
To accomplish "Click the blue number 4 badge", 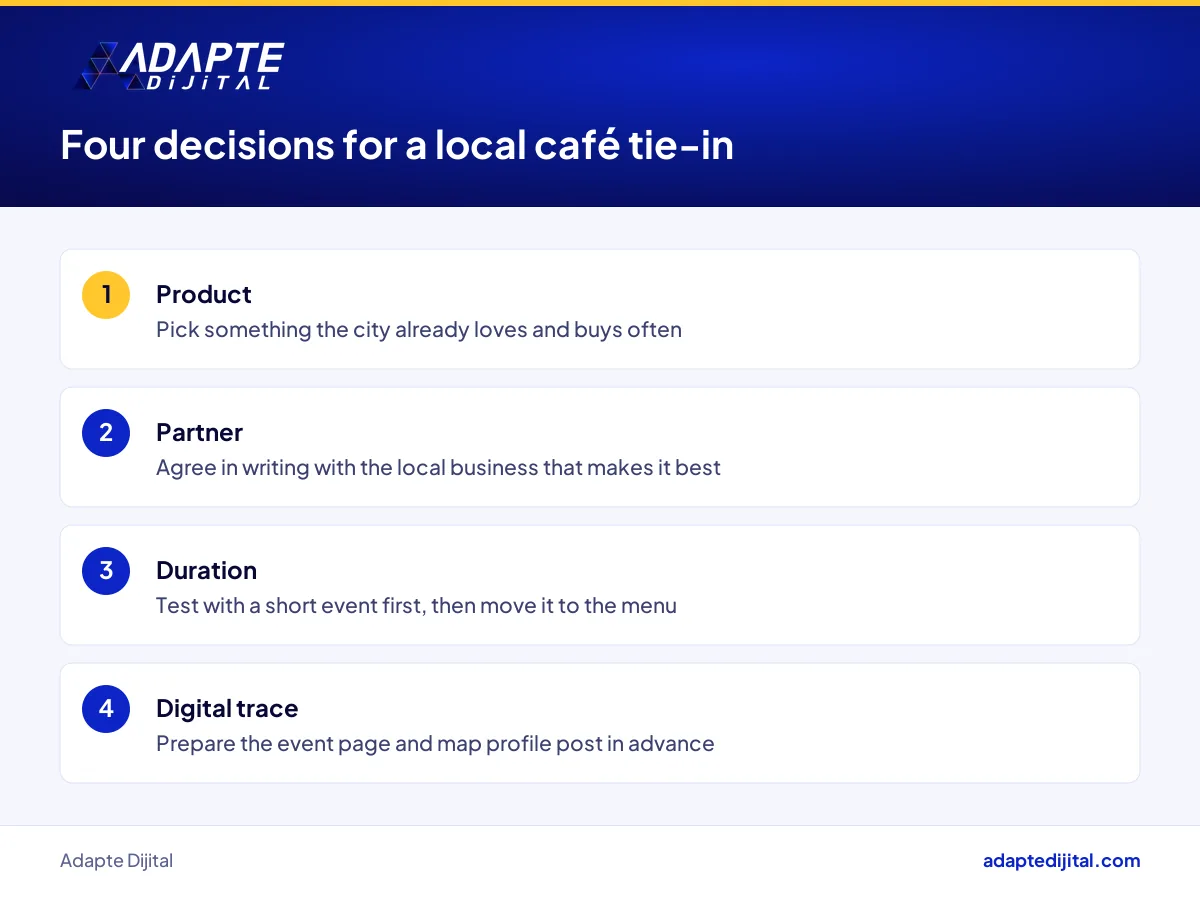I will (106, 709).
